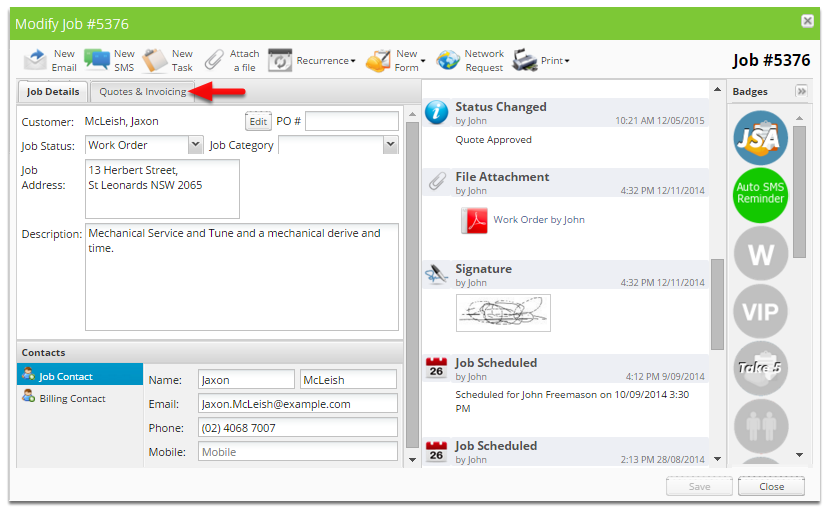Switch to the Job Details tab
The height and width of the screenshot is (511, 828).
tap(53, 91)
